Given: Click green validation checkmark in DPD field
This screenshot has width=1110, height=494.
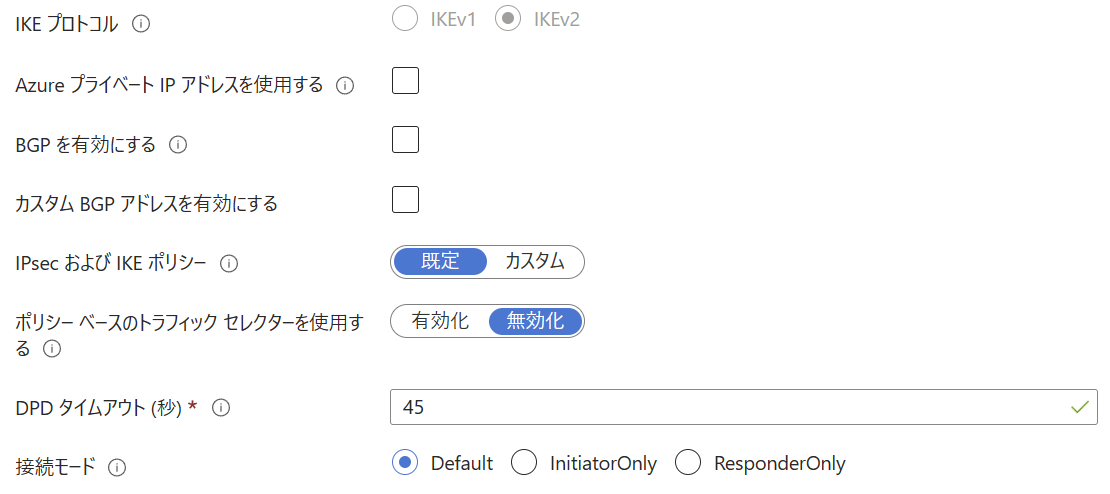Looking at the screenshot, I should 1079,407.
